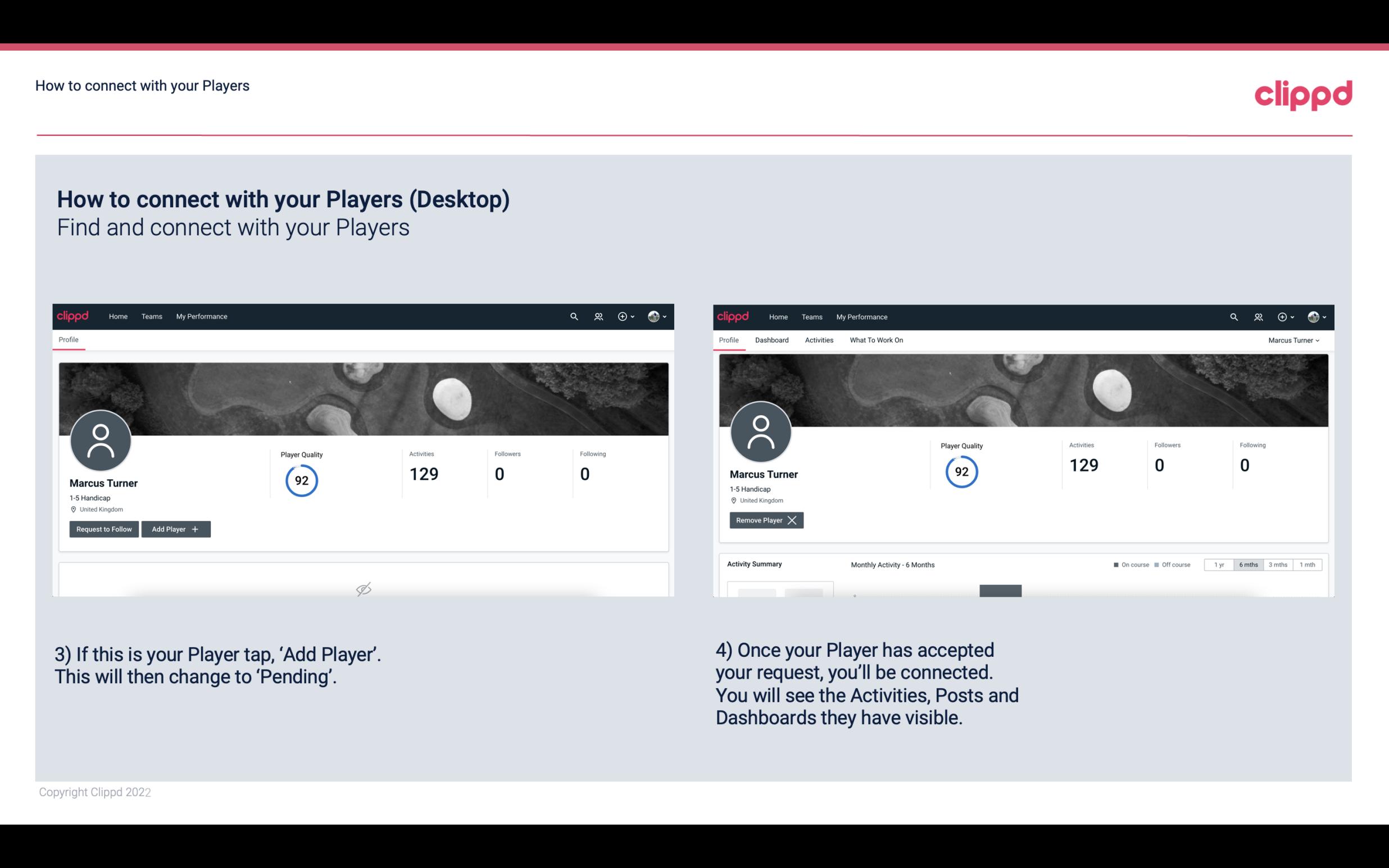Viewport: 1389px width, 868px height.
Task: Click the people/connections icon in left navbar
Action: click(598, 317)
